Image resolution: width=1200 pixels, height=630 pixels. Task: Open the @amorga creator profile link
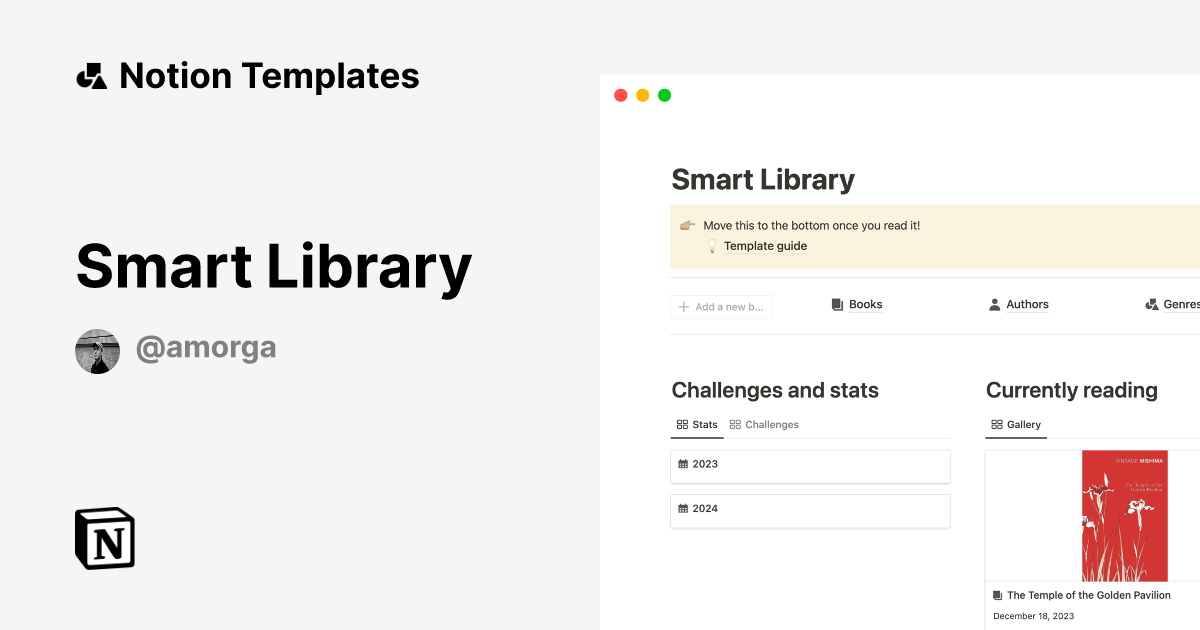pos(206,348)
